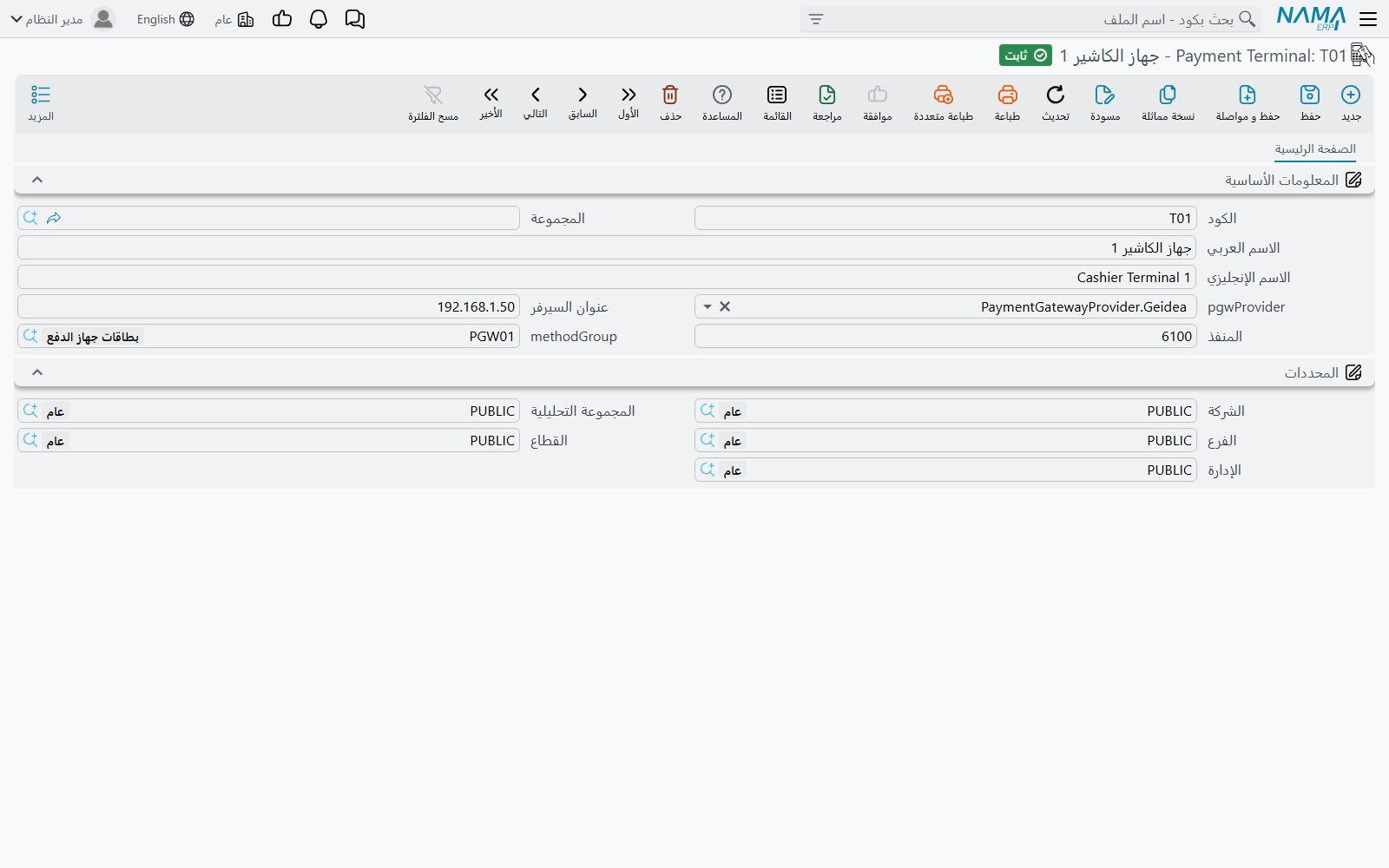Click the عام branch selector in the header

click(x=234, y=19)
